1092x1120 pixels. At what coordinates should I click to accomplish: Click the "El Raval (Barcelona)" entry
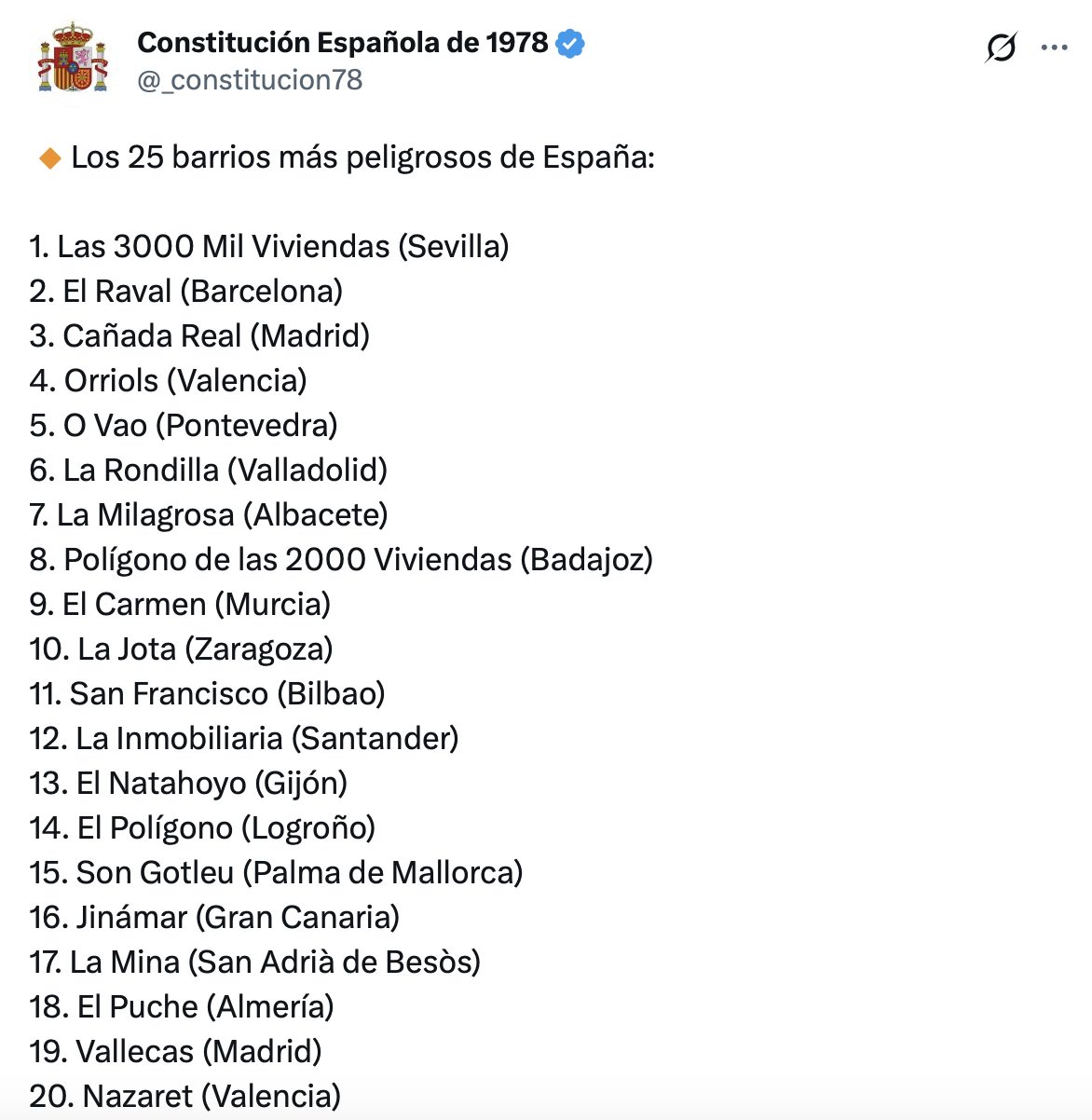[186, 292]
